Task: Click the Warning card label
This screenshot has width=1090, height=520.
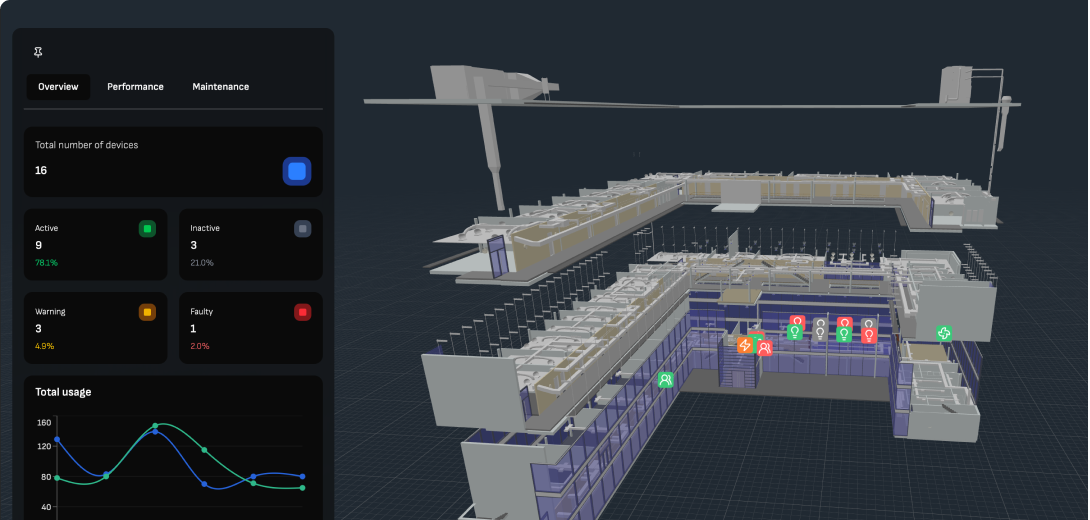Action: 50,311
